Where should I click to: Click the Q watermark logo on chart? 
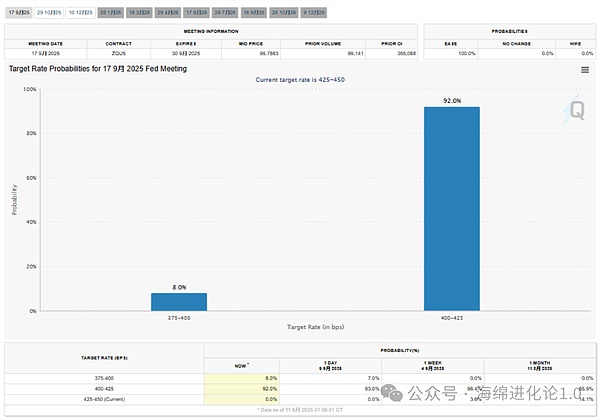[576, 110]
